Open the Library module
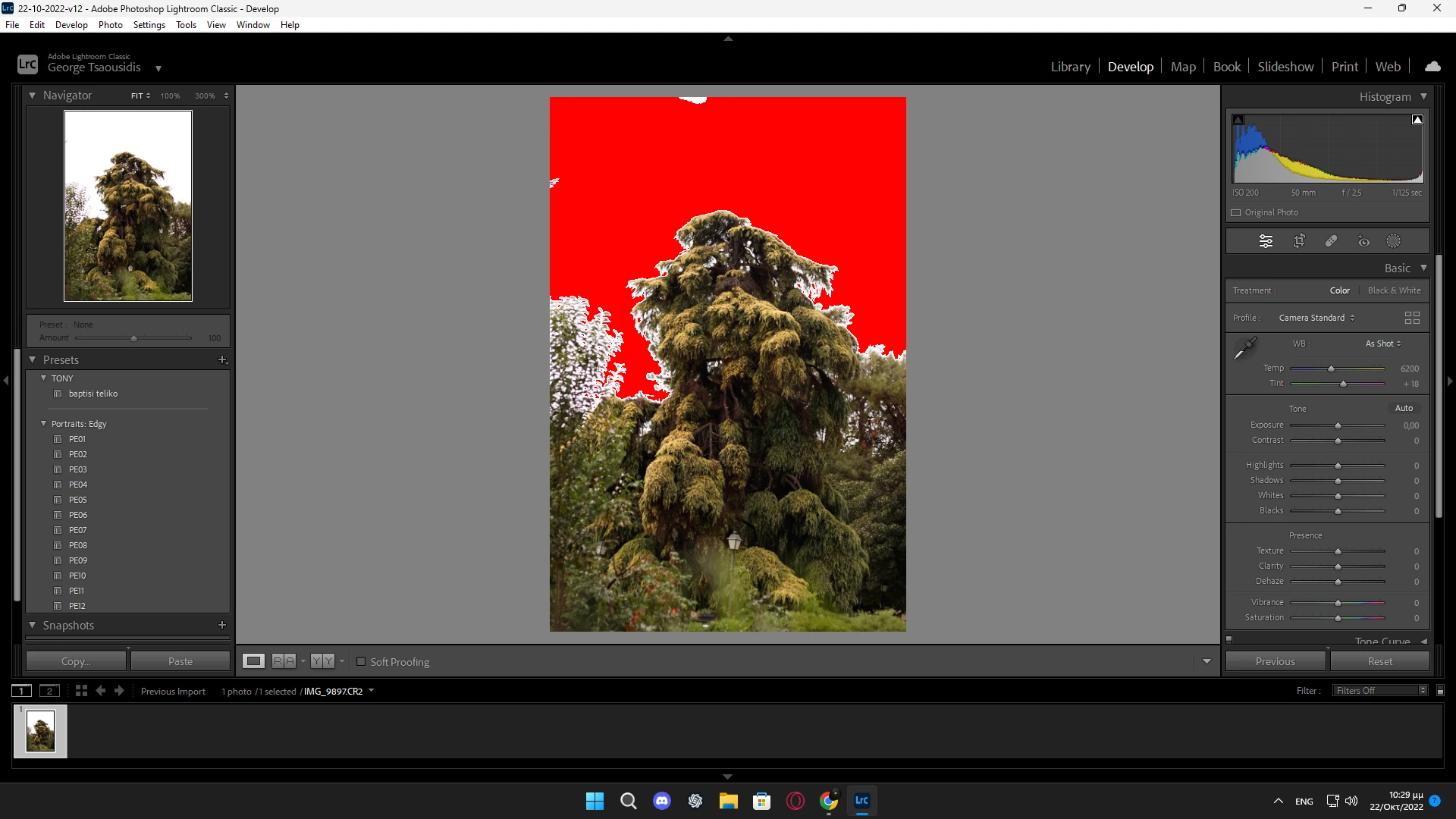1456x819 pixels. [x=1070, y=67]
